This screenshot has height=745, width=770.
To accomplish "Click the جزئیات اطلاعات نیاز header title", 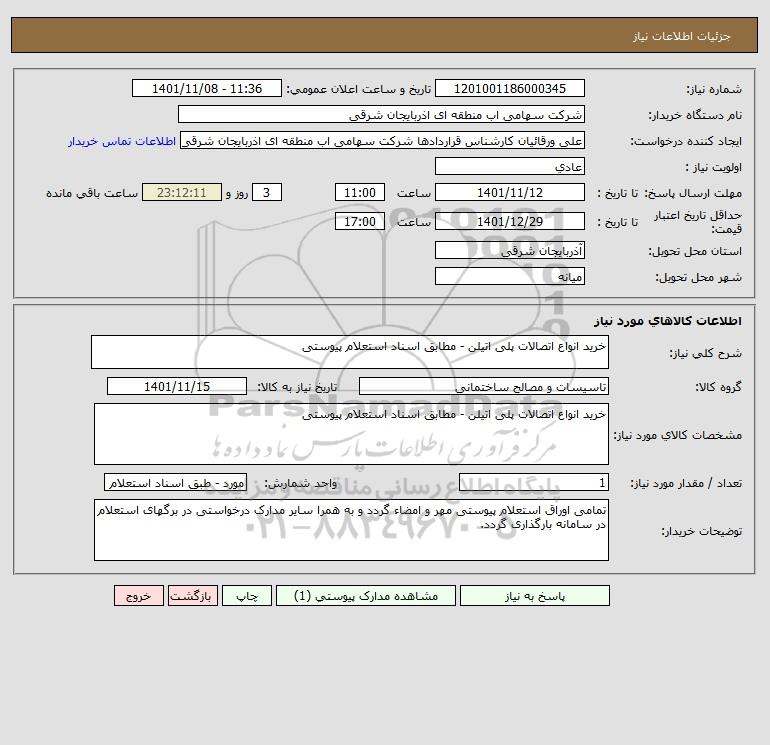I will click(682, 36).
